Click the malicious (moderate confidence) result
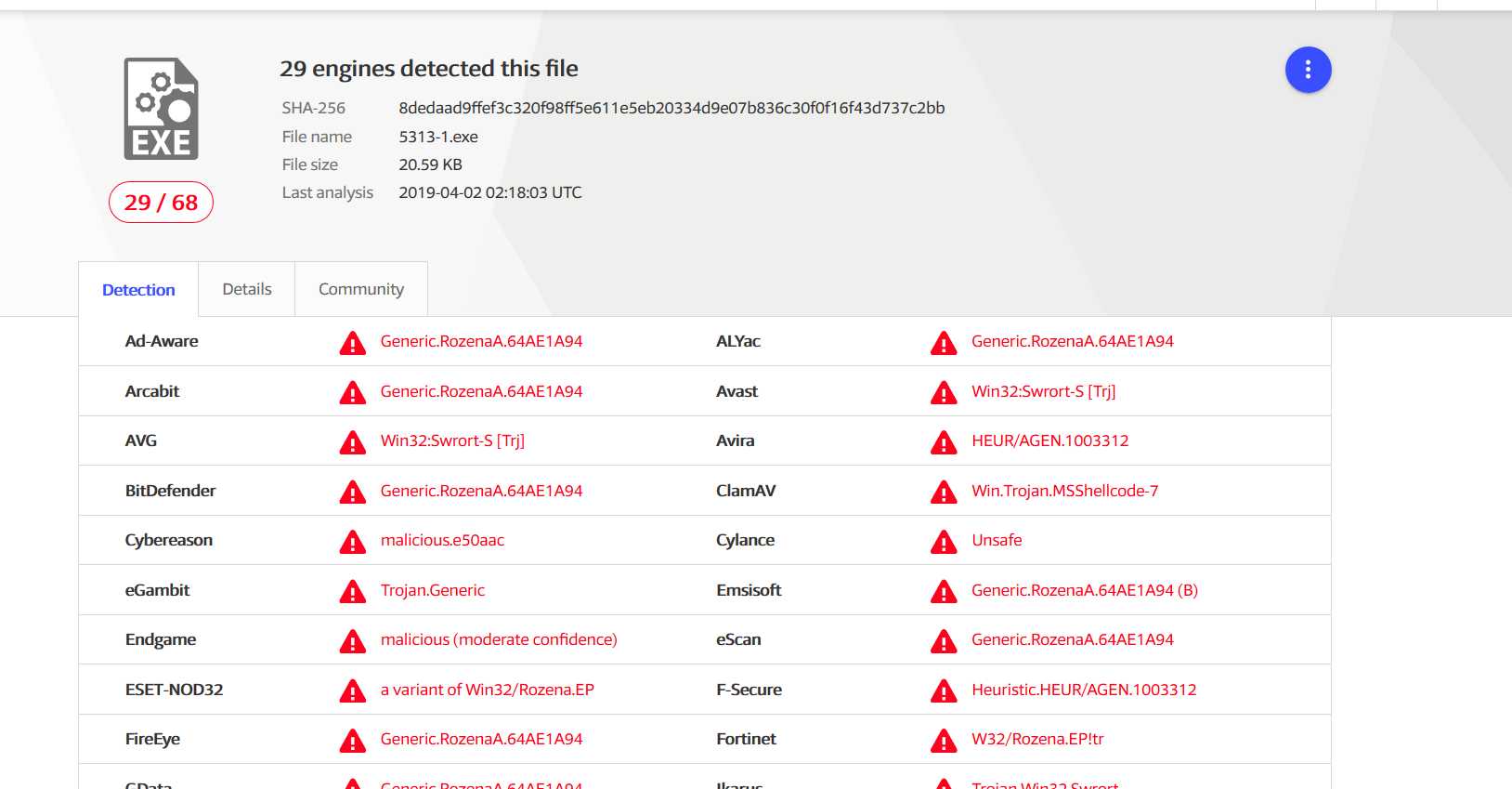This screenshot has width=1512, height=789. (499, 639)
